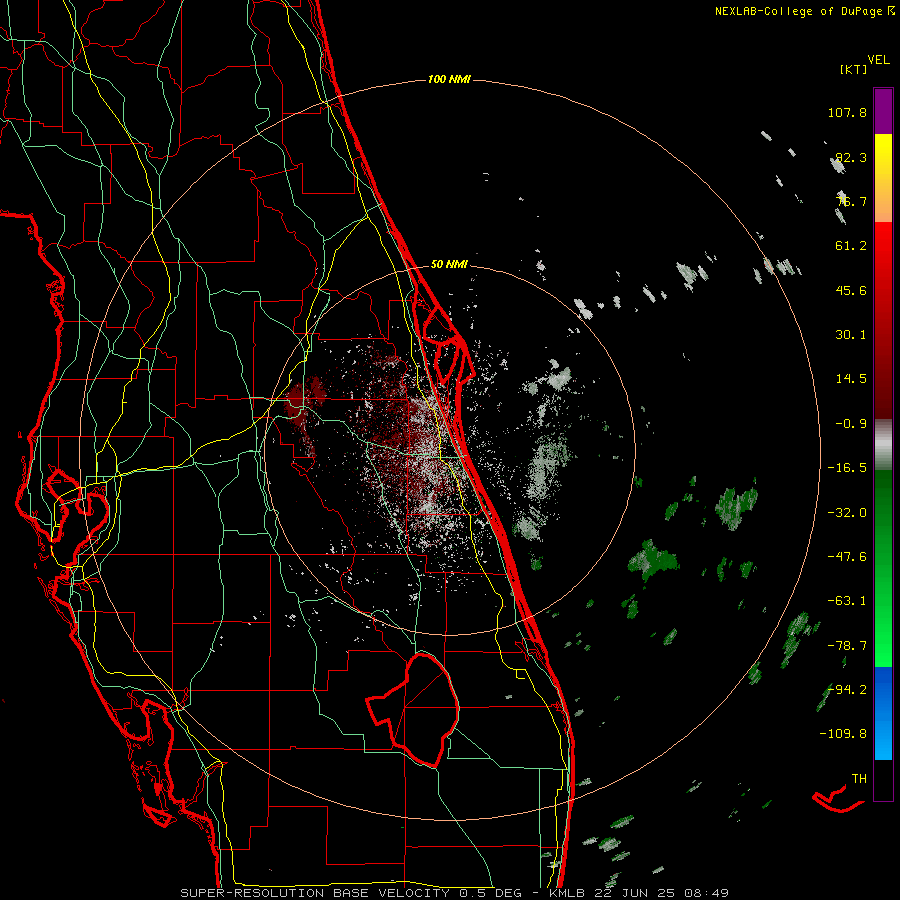Viewport: 900px width, 900px height.
Task: Click the 30.1 velocity scale value
Action: pyautogui.click(x=851, y=335)
